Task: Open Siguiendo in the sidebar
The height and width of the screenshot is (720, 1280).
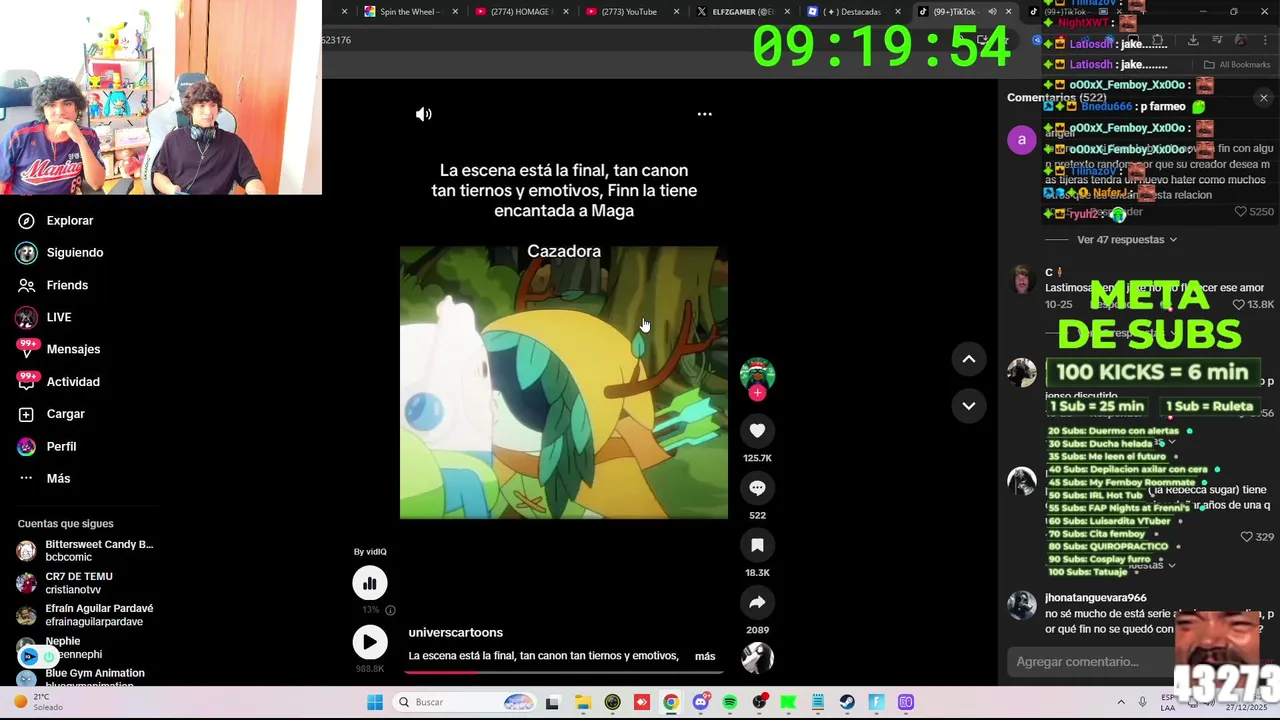Action: pyautogui.click(x=74, y=253)
